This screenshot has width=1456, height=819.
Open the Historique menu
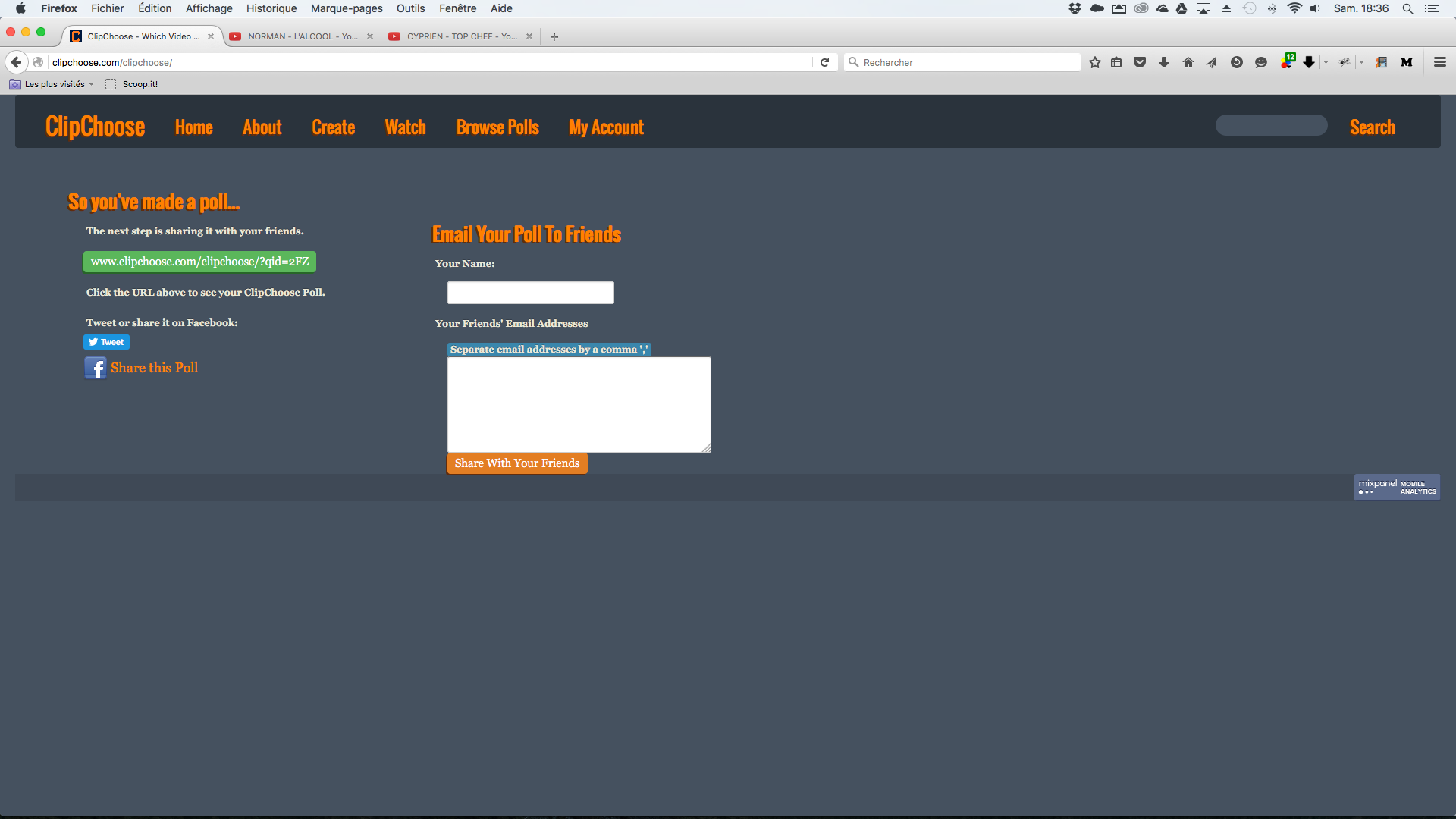(x=271, y=8)
